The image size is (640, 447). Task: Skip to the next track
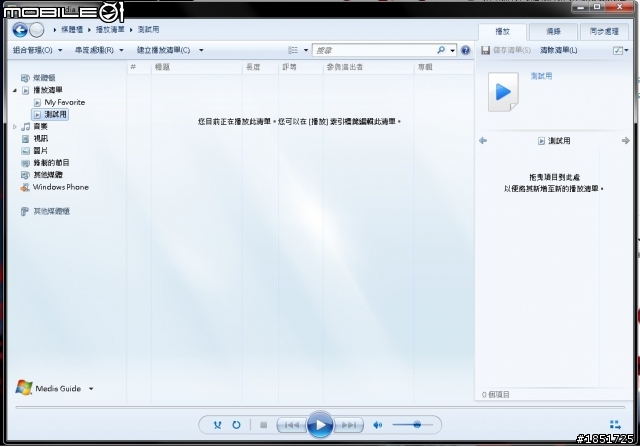click(x=349, y=425)
